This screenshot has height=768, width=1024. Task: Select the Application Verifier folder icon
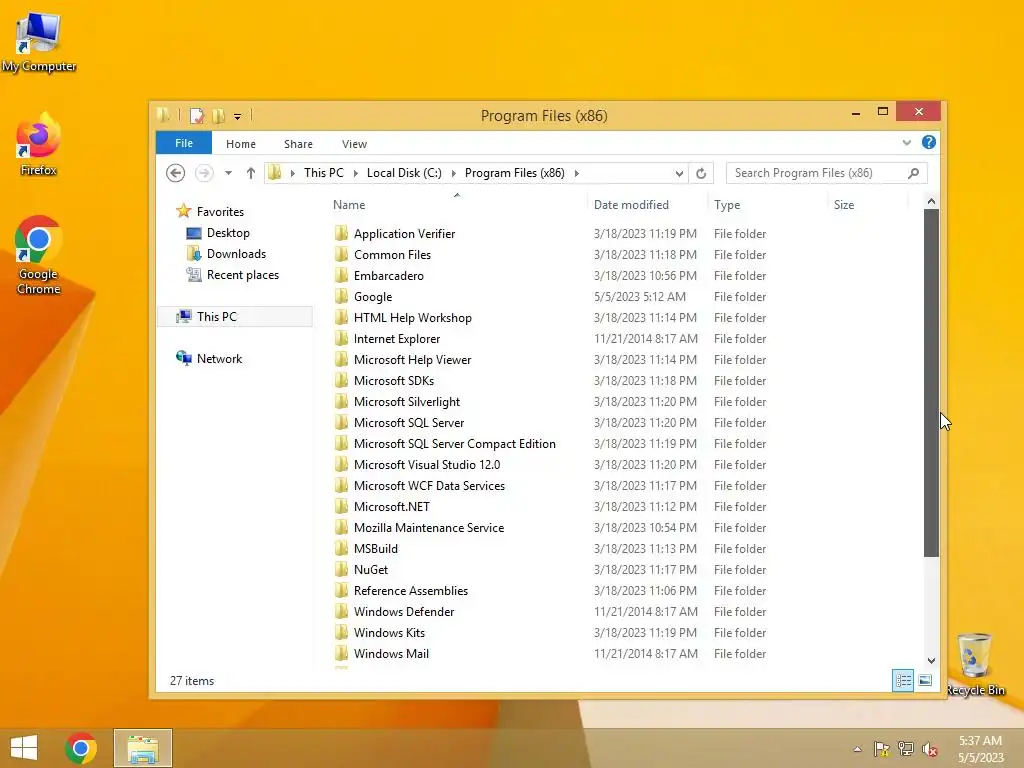(x=341, y=234)
